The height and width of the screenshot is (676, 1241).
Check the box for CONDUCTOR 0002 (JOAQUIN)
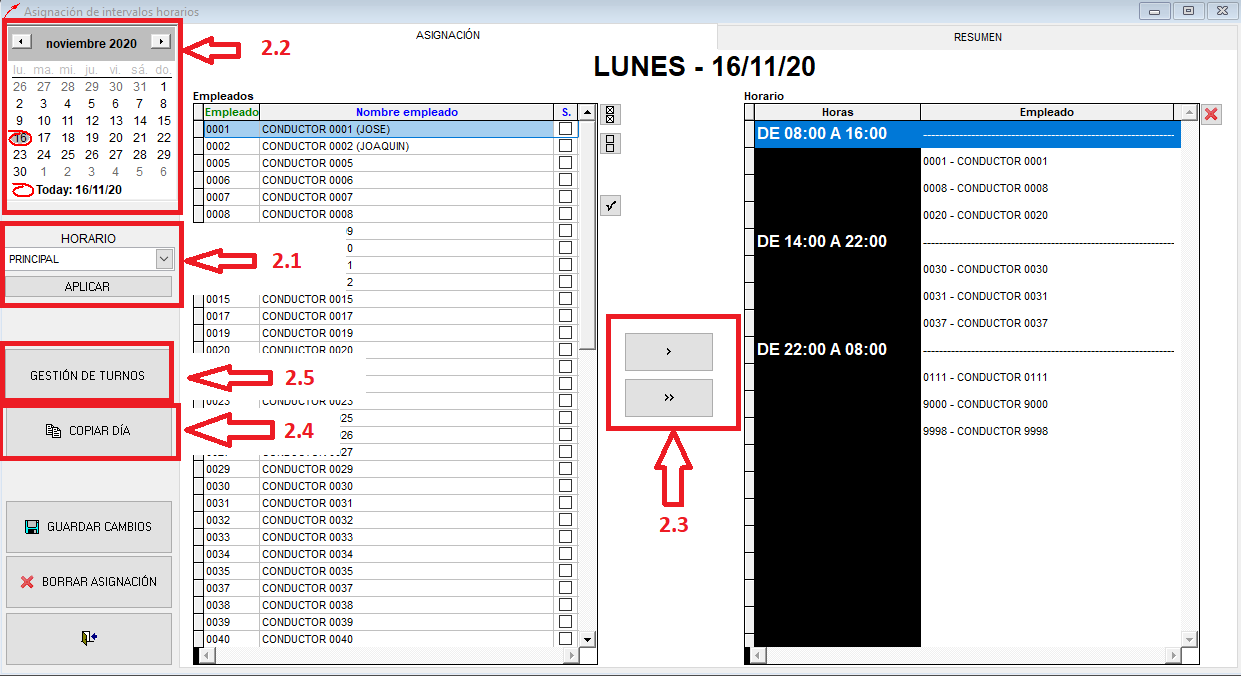pos(566,146)
